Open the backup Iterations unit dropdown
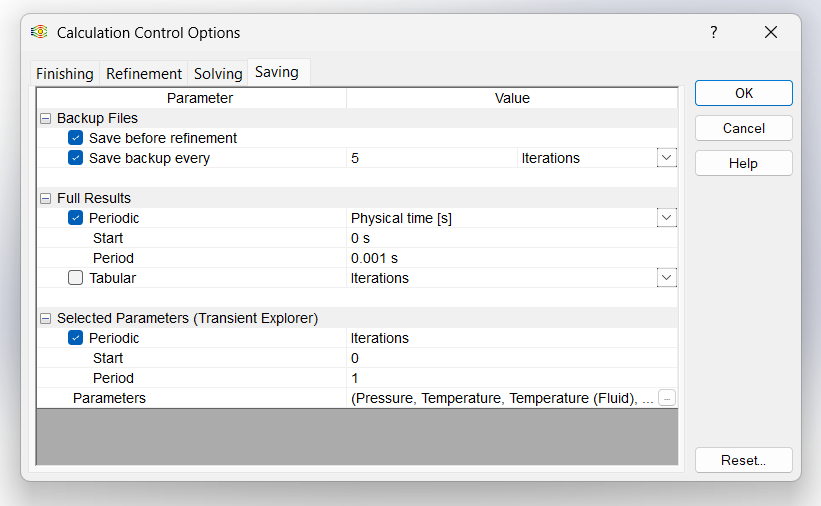This screenshot has height=506, width=821. click(x=667, y=158)
